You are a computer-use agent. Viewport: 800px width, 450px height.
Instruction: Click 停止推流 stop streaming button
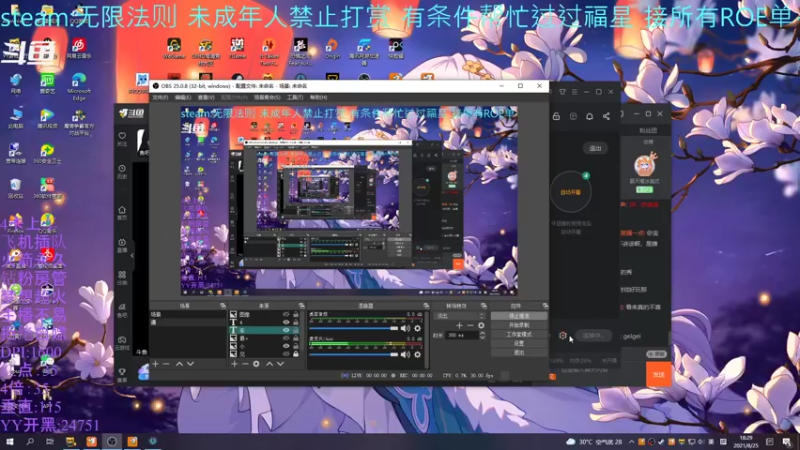tap(519, 316)
